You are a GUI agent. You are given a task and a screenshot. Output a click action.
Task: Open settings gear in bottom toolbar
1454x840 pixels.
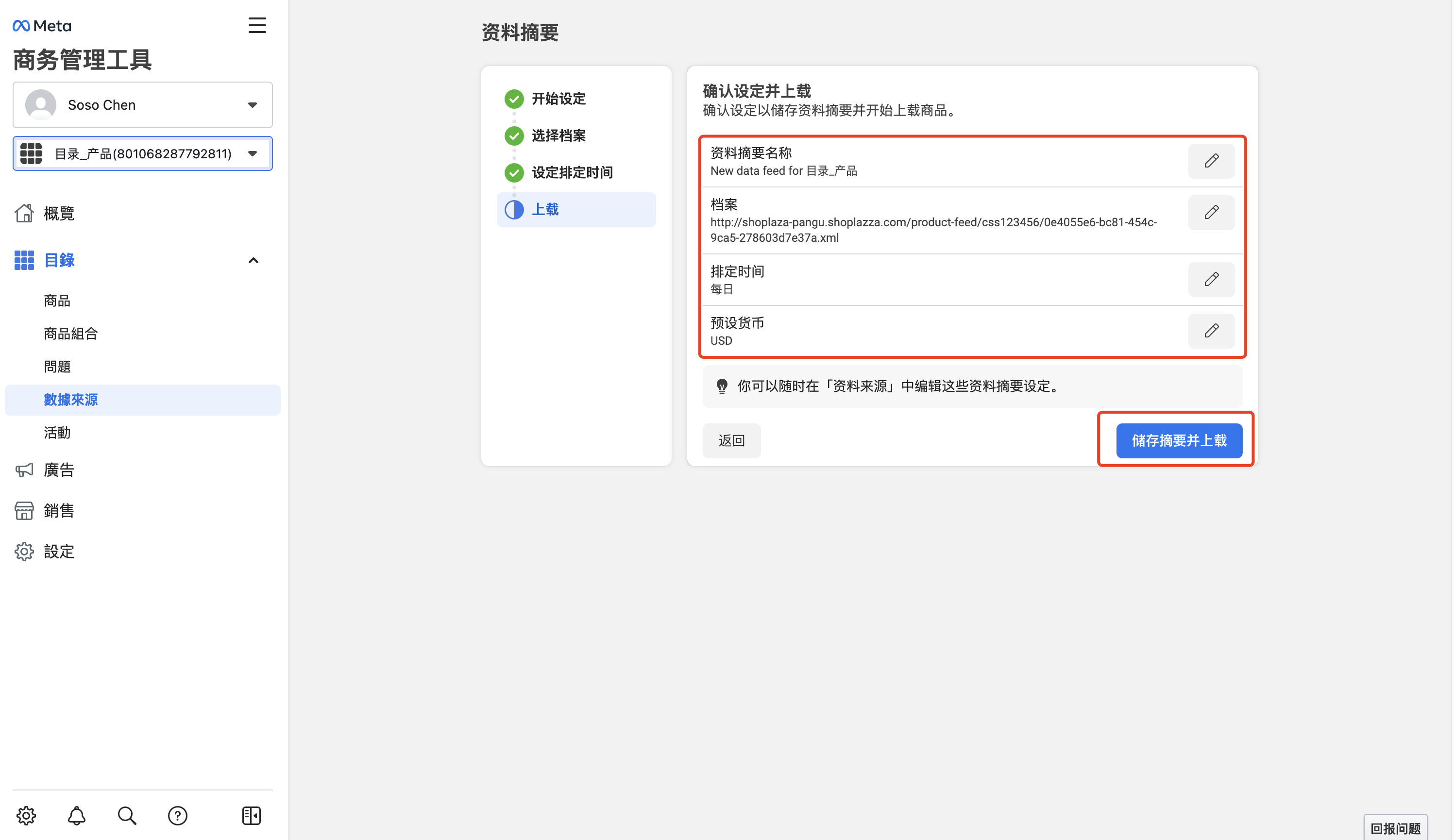click(26, 815)
